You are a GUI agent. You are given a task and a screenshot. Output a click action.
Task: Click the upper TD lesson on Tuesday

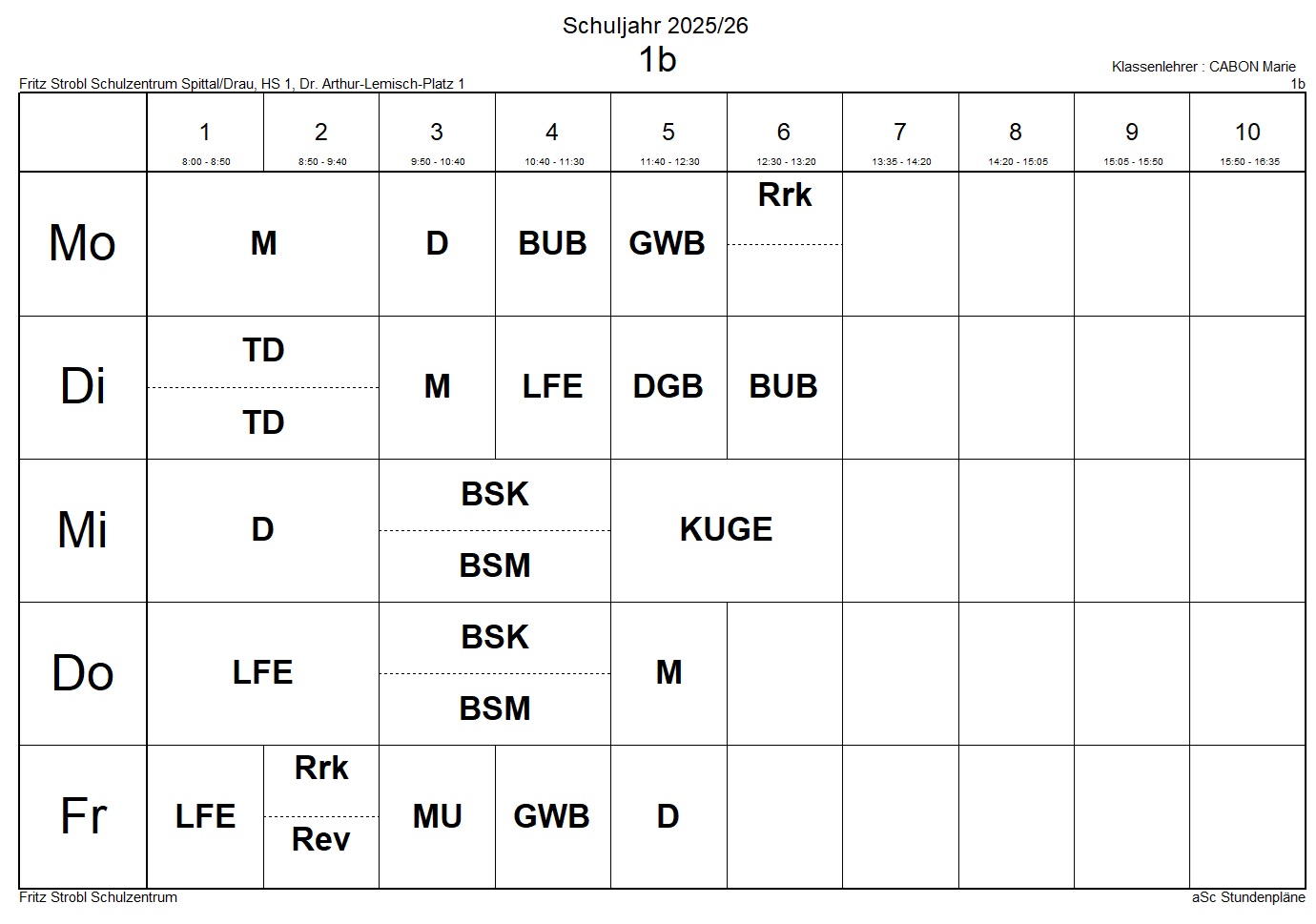[x=263, y=352]
